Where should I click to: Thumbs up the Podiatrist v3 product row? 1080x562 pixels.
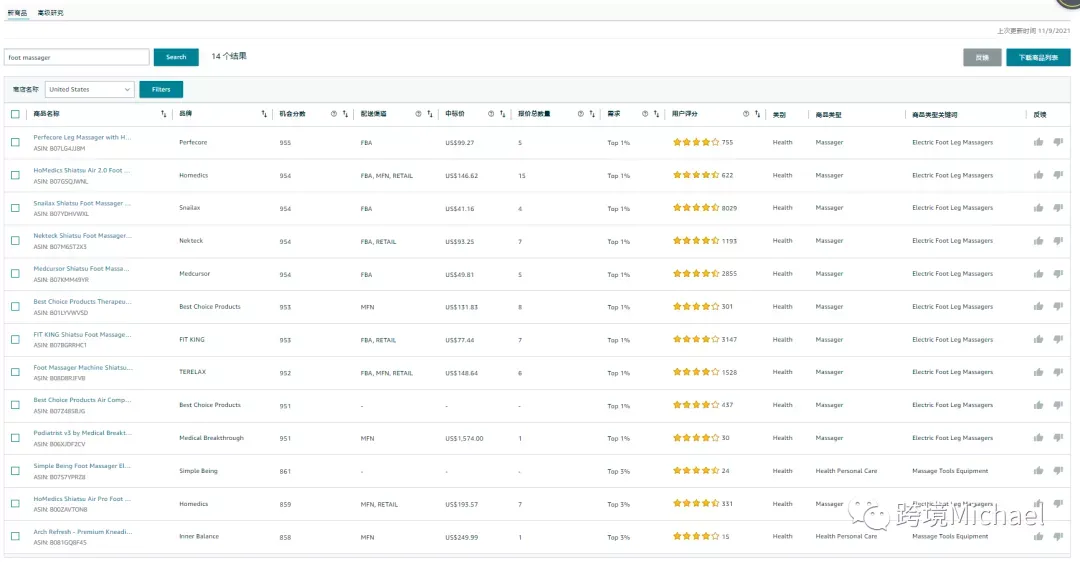1038,437
